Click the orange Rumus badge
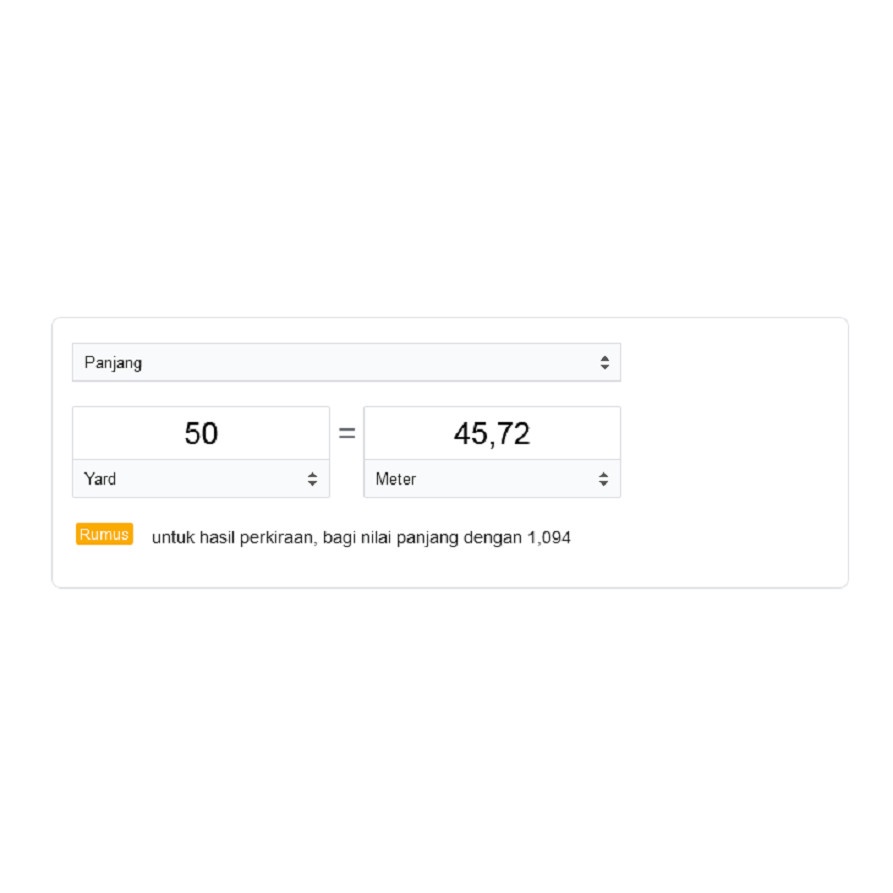 pos(104,534)
